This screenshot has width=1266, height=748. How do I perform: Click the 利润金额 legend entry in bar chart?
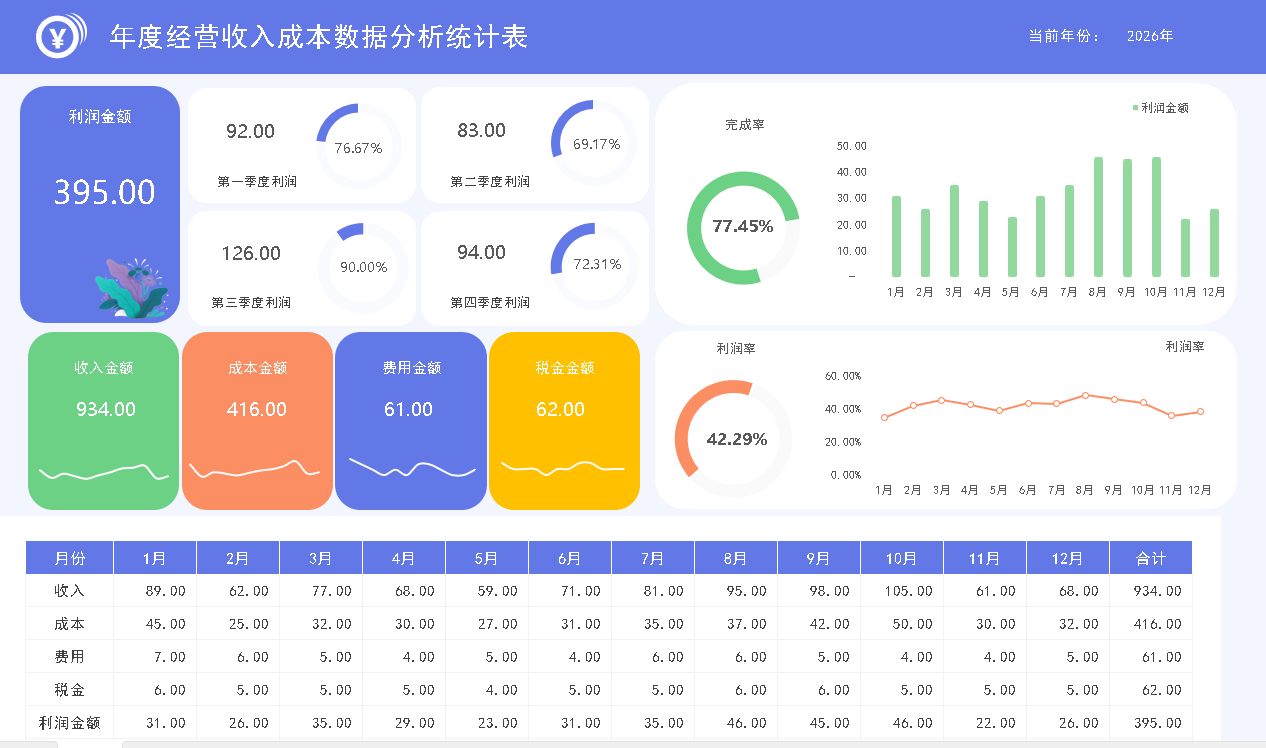click(1160, 108)
